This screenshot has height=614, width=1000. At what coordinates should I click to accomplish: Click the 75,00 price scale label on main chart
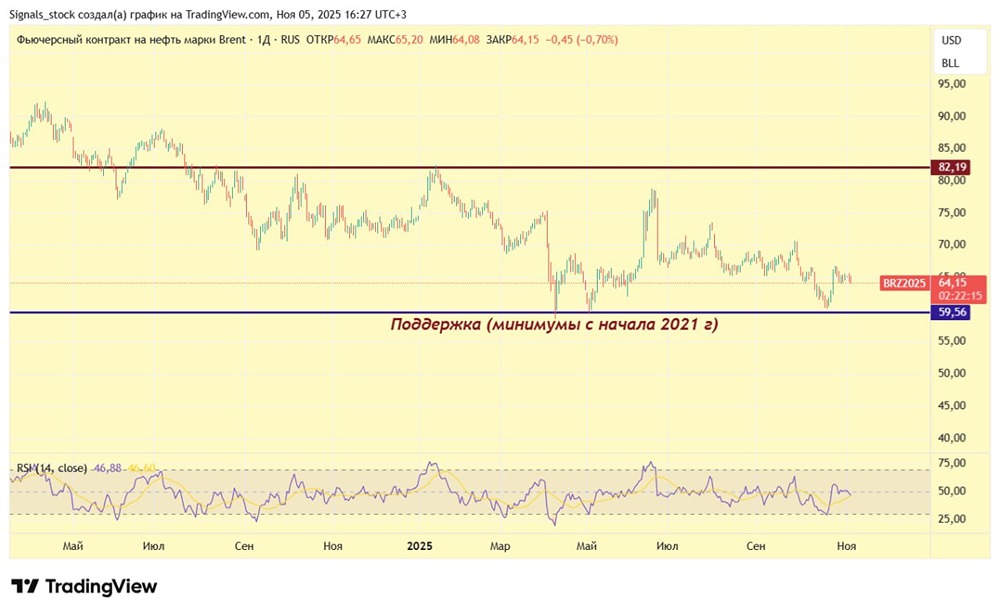pos(952,212)
